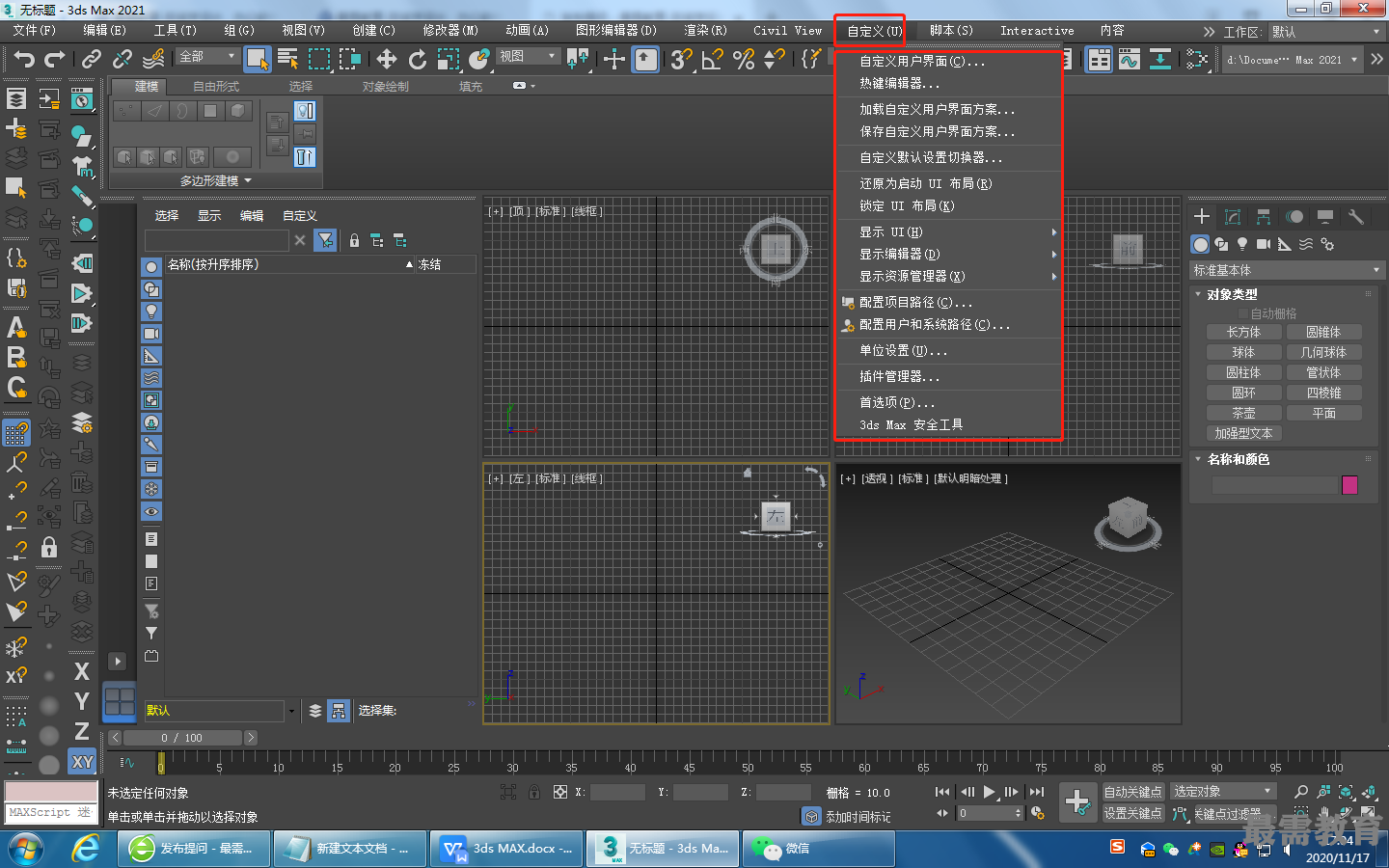
Task: Open the Utilities wrench panel tab
Action: click(x=1356, y=217)
